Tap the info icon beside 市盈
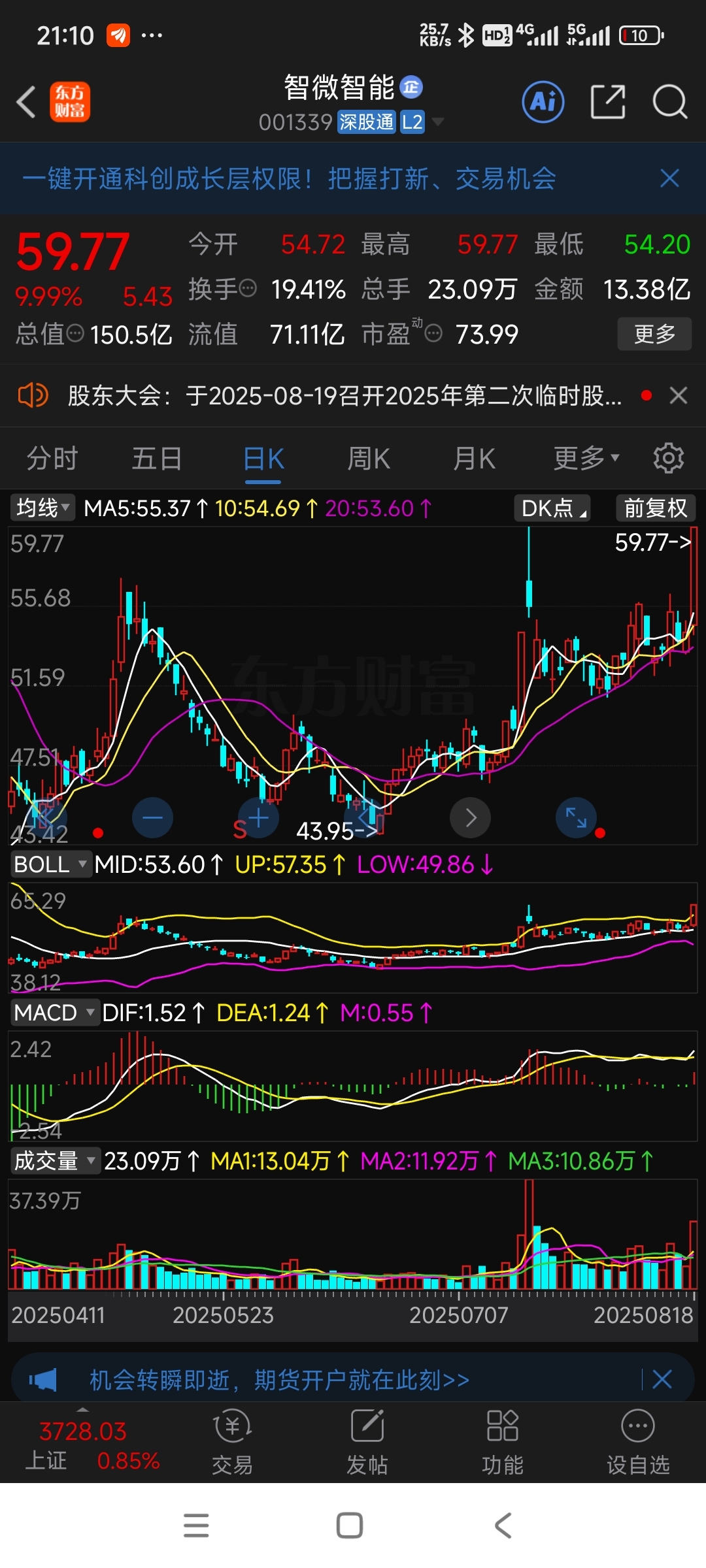This screenshot has width=706, height=1568. [433, 334]
